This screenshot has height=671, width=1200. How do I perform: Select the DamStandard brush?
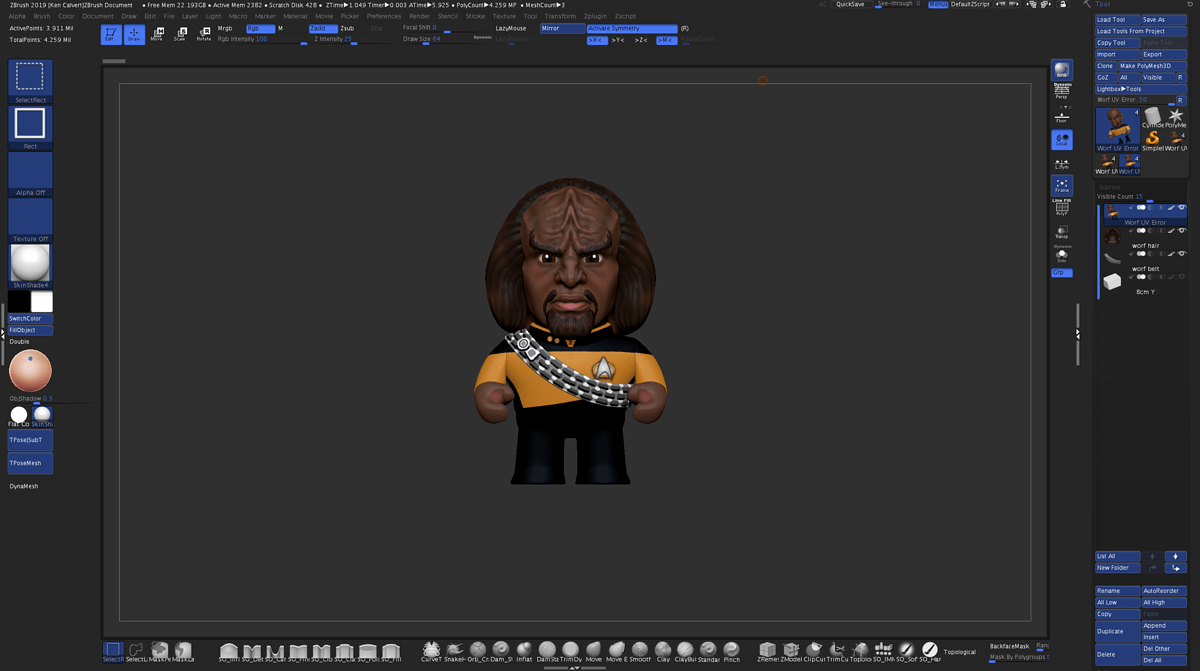(547, 652)
